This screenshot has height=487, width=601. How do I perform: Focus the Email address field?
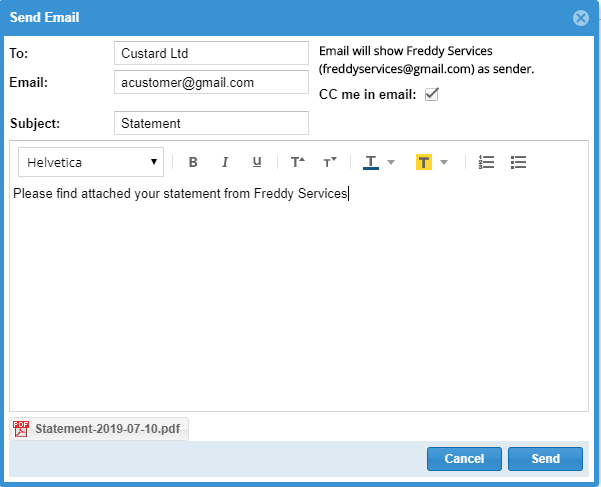[x=211, y=82]
